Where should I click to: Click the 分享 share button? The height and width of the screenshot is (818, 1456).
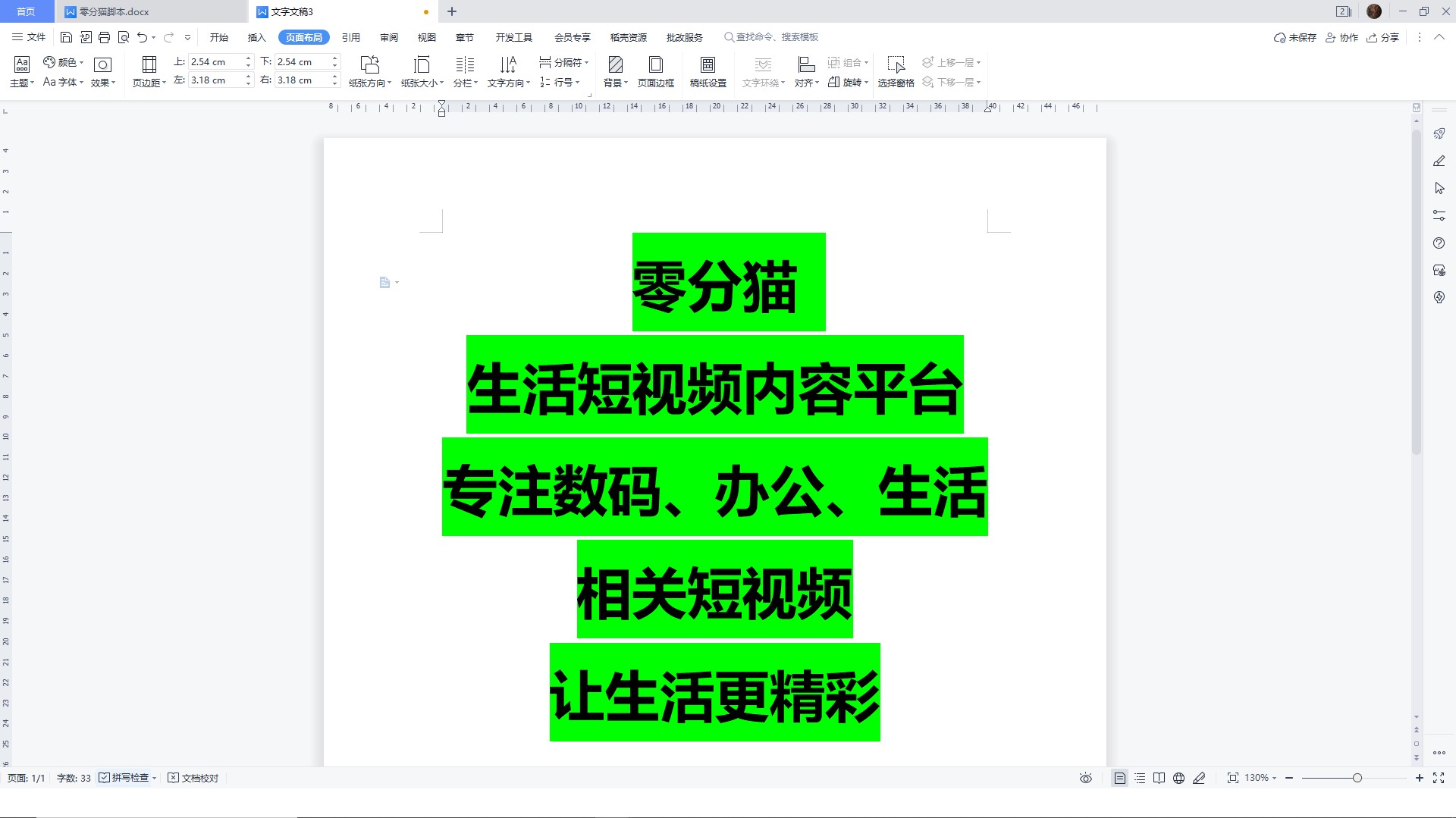(1384, 36)
